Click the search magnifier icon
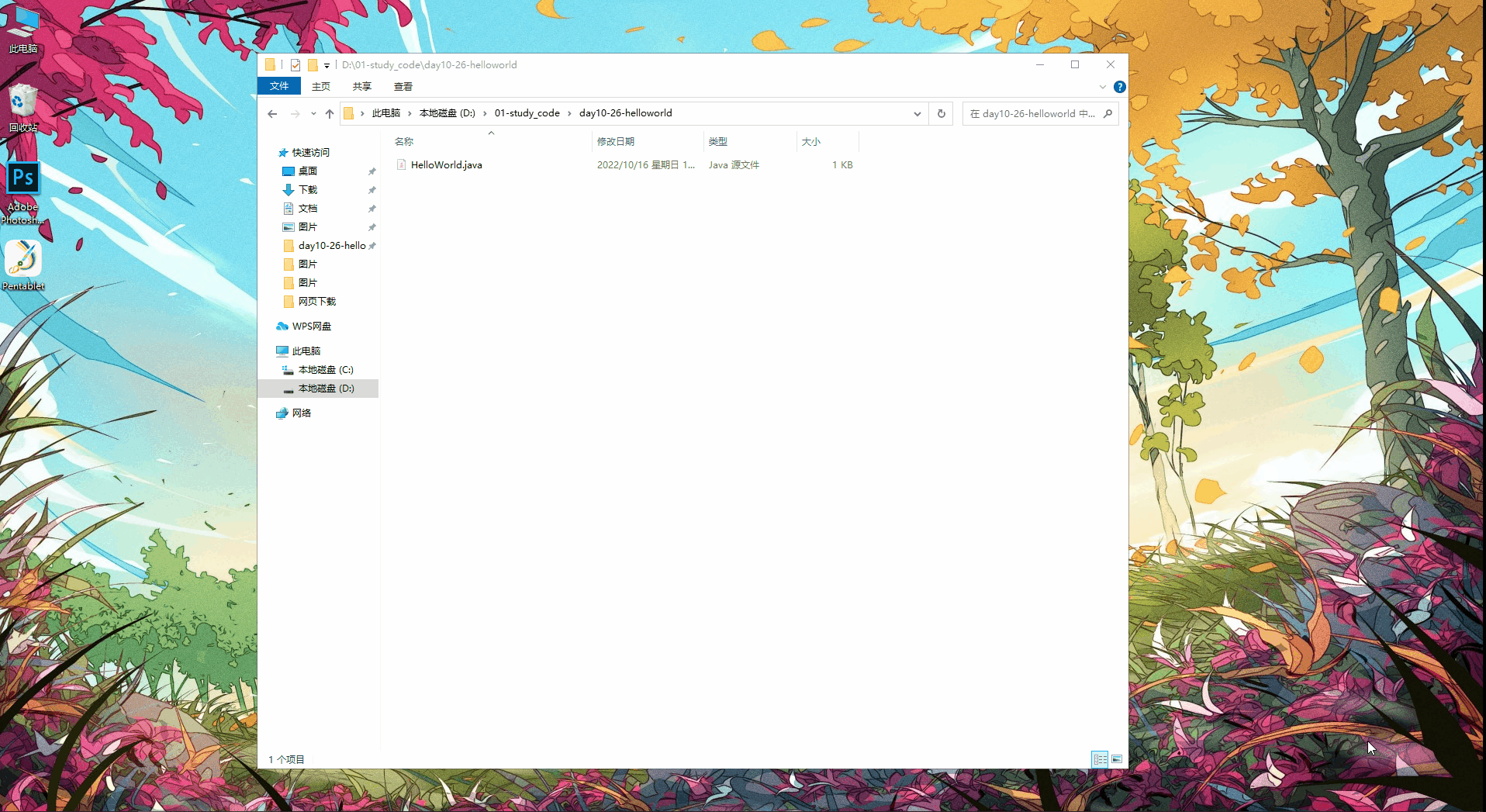The width and height of the screenshot is (1486, 812). (1108, 113)
